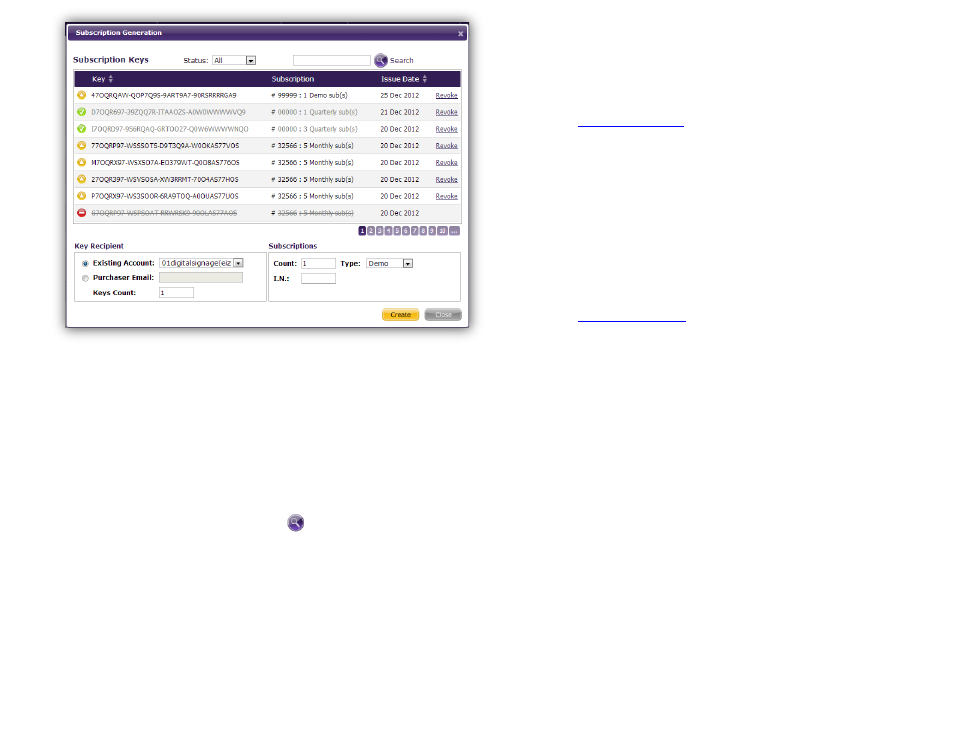
Task: Click the Keys Count input field
Action: pyautogui.click(x=176, y=293)
